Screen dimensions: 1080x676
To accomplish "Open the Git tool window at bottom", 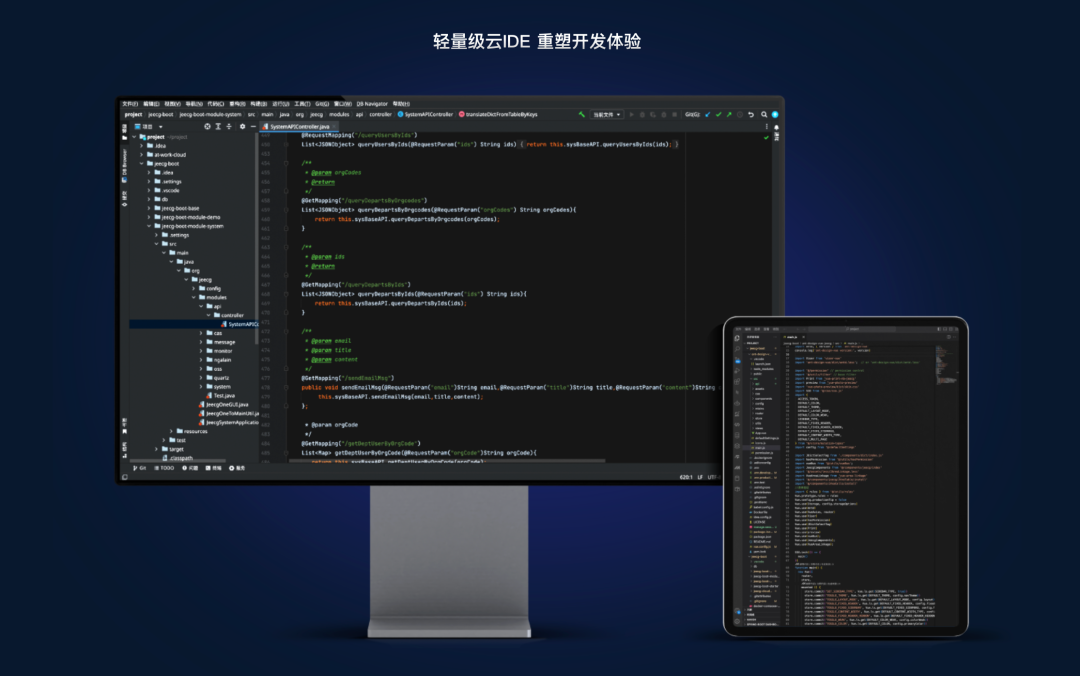I will click(x=139, y=468).
